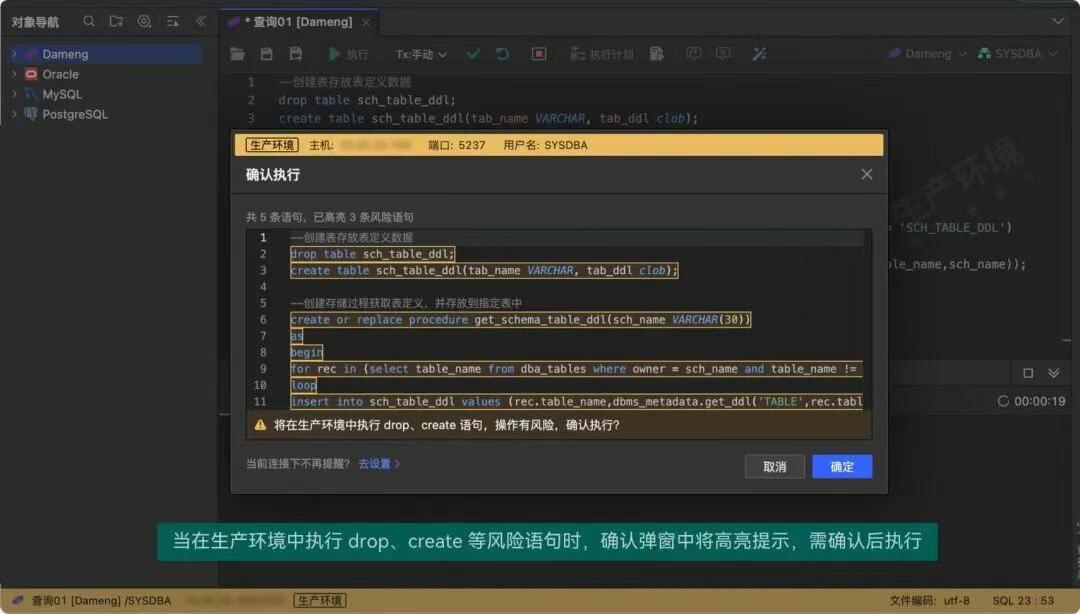
Task: Click the 生产环境 tag in dialog banner
Action: coord(271,145)
